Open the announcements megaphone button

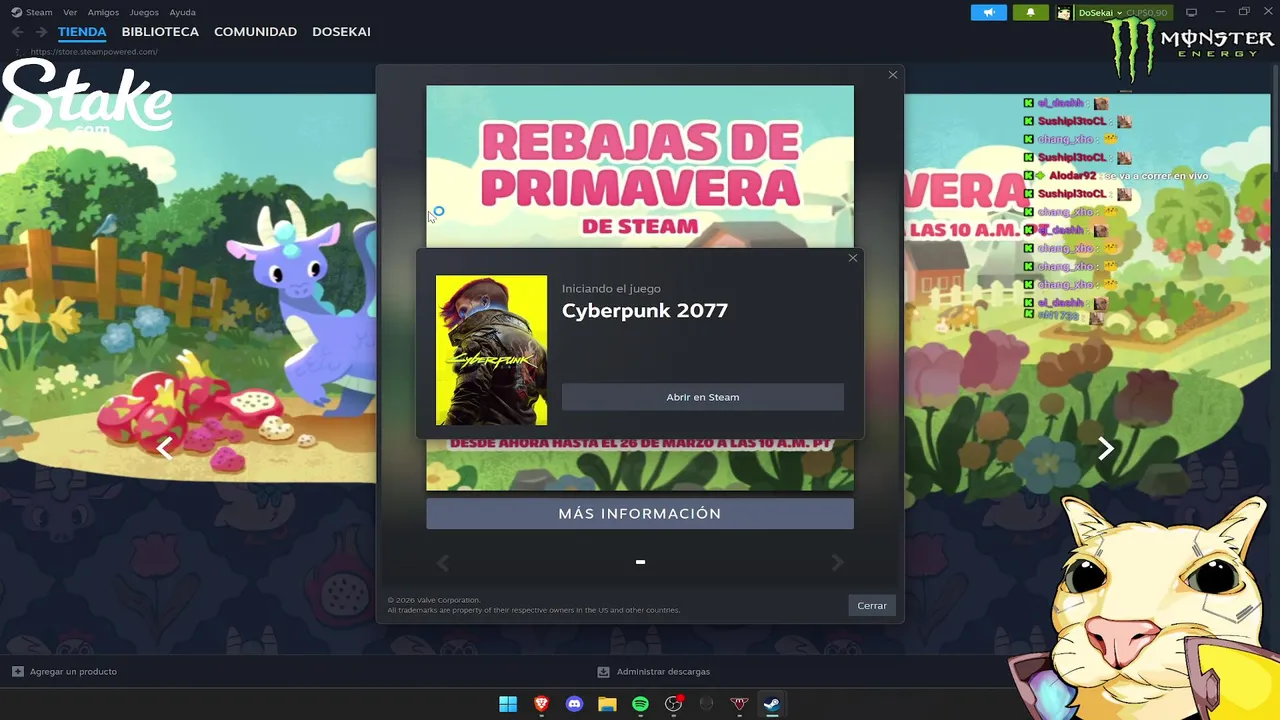pyautogui.click(x=989, y=12)
